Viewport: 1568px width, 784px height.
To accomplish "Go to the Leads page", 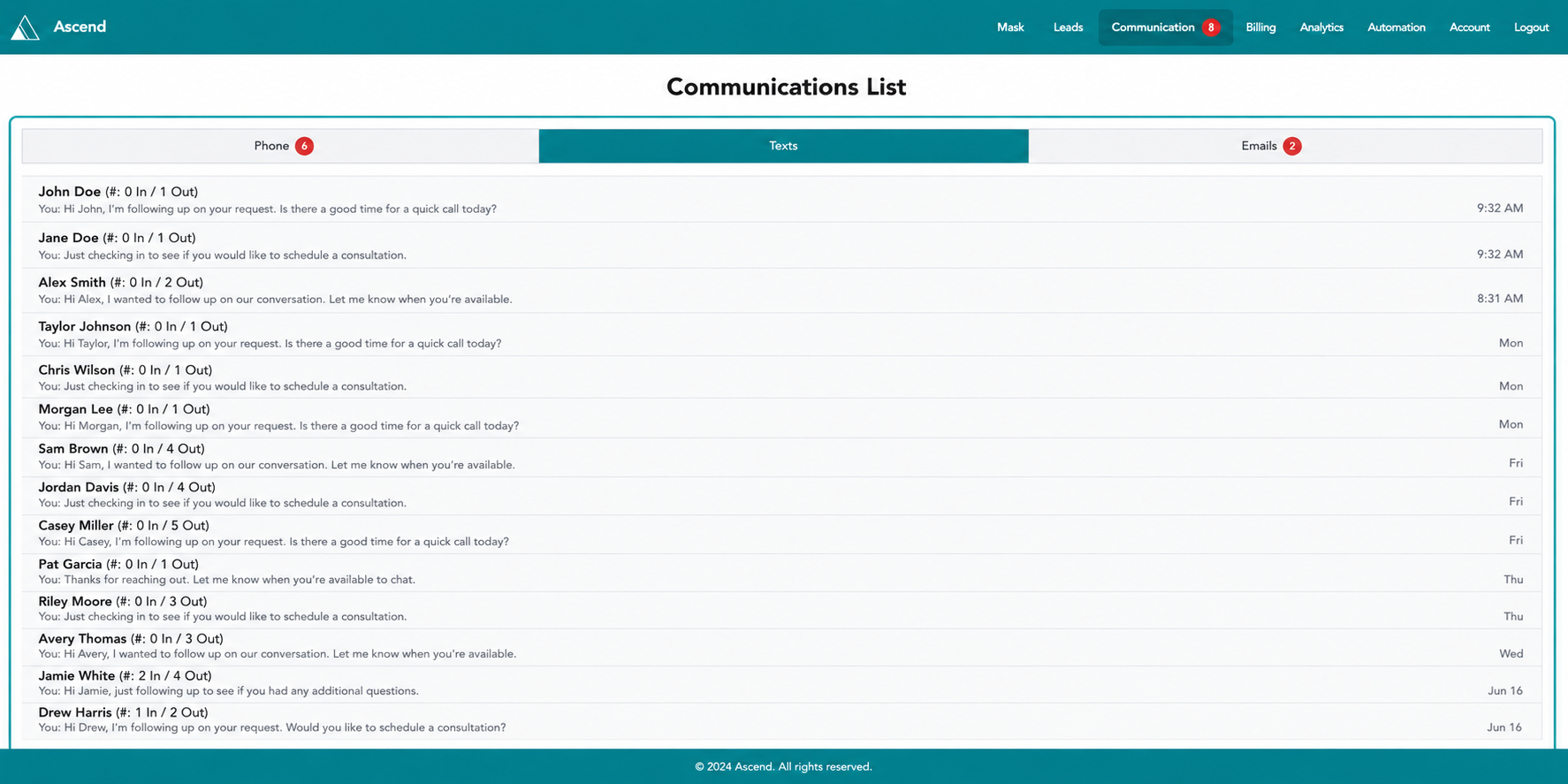I will 1068,27.
